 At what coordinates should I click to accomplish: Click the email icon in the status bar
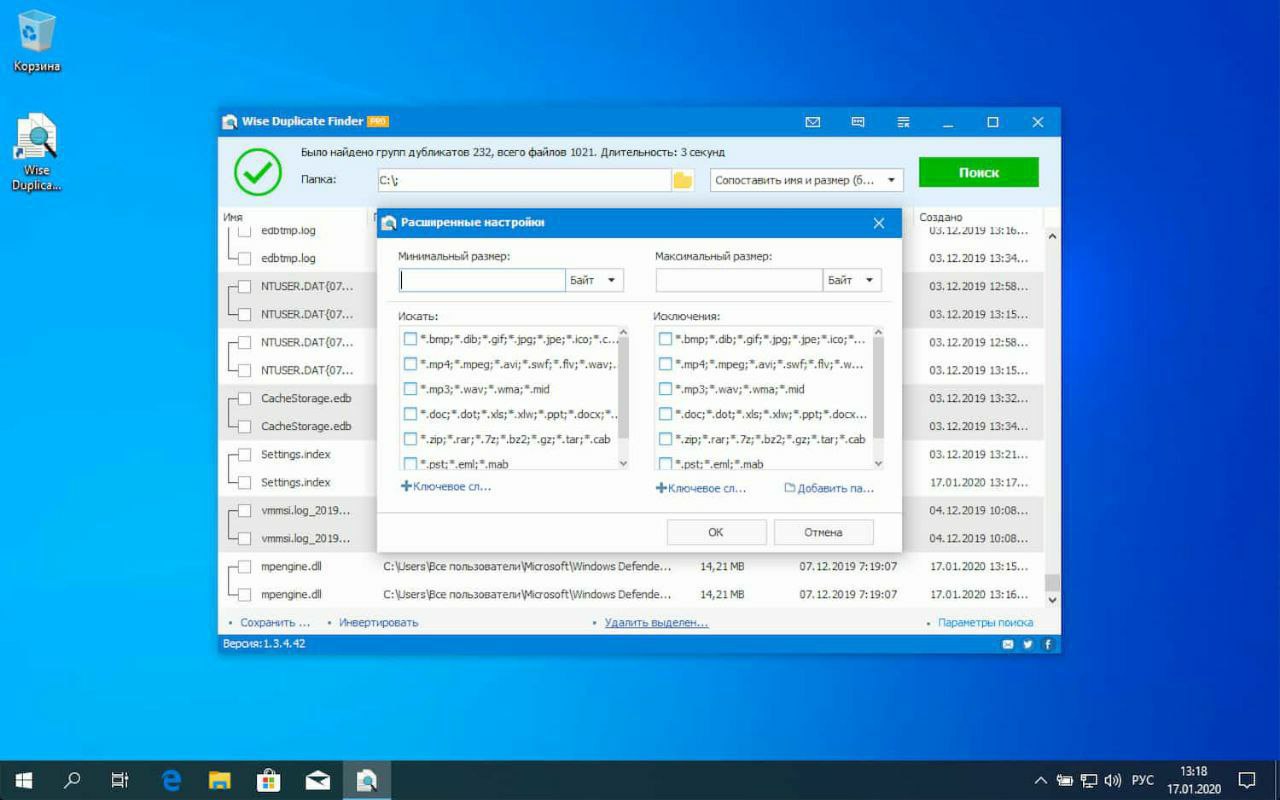click(1008, 644)
